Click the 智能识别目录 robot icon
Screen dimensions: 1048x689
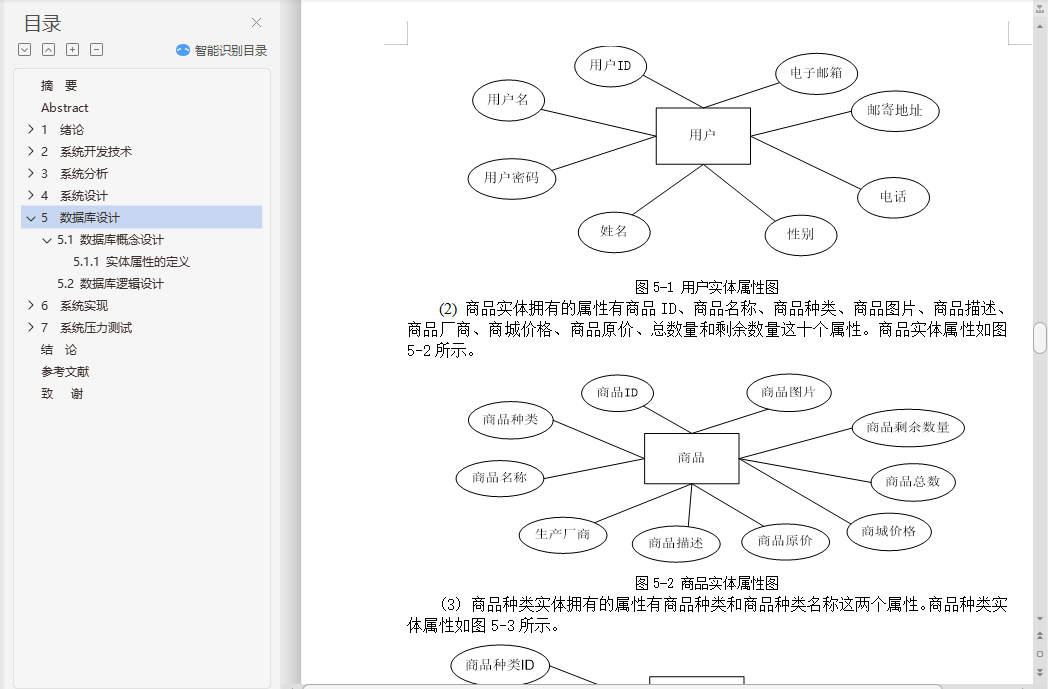click(182, 50)
